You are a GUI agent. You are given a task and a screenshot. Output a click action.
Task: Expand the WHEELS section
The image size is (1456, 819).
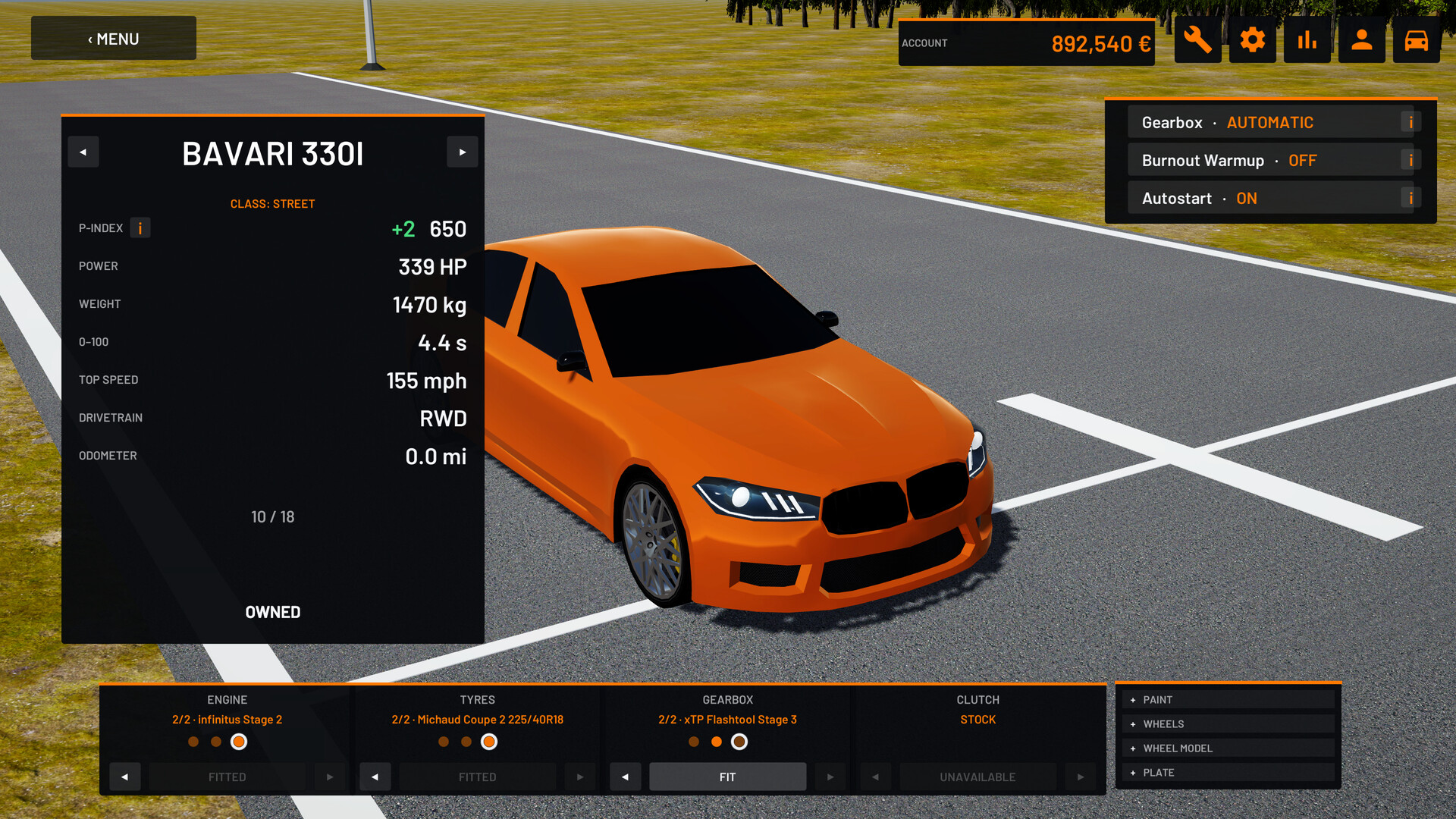tap(1228, 723)
